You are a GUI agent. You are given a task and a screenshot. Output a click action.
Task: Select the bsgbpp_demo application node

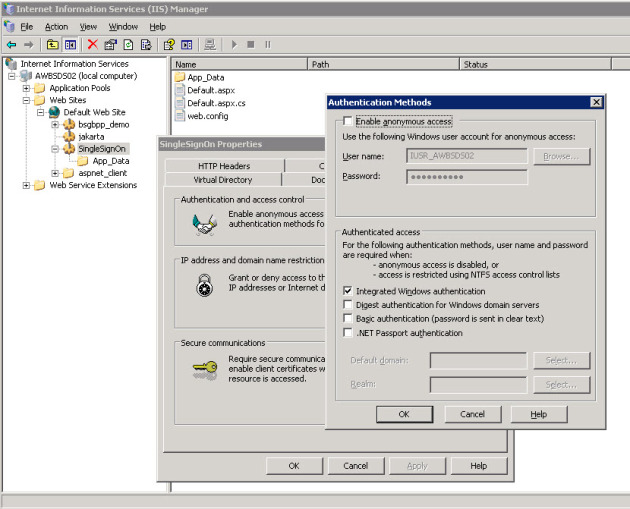(x=104, y=125)
